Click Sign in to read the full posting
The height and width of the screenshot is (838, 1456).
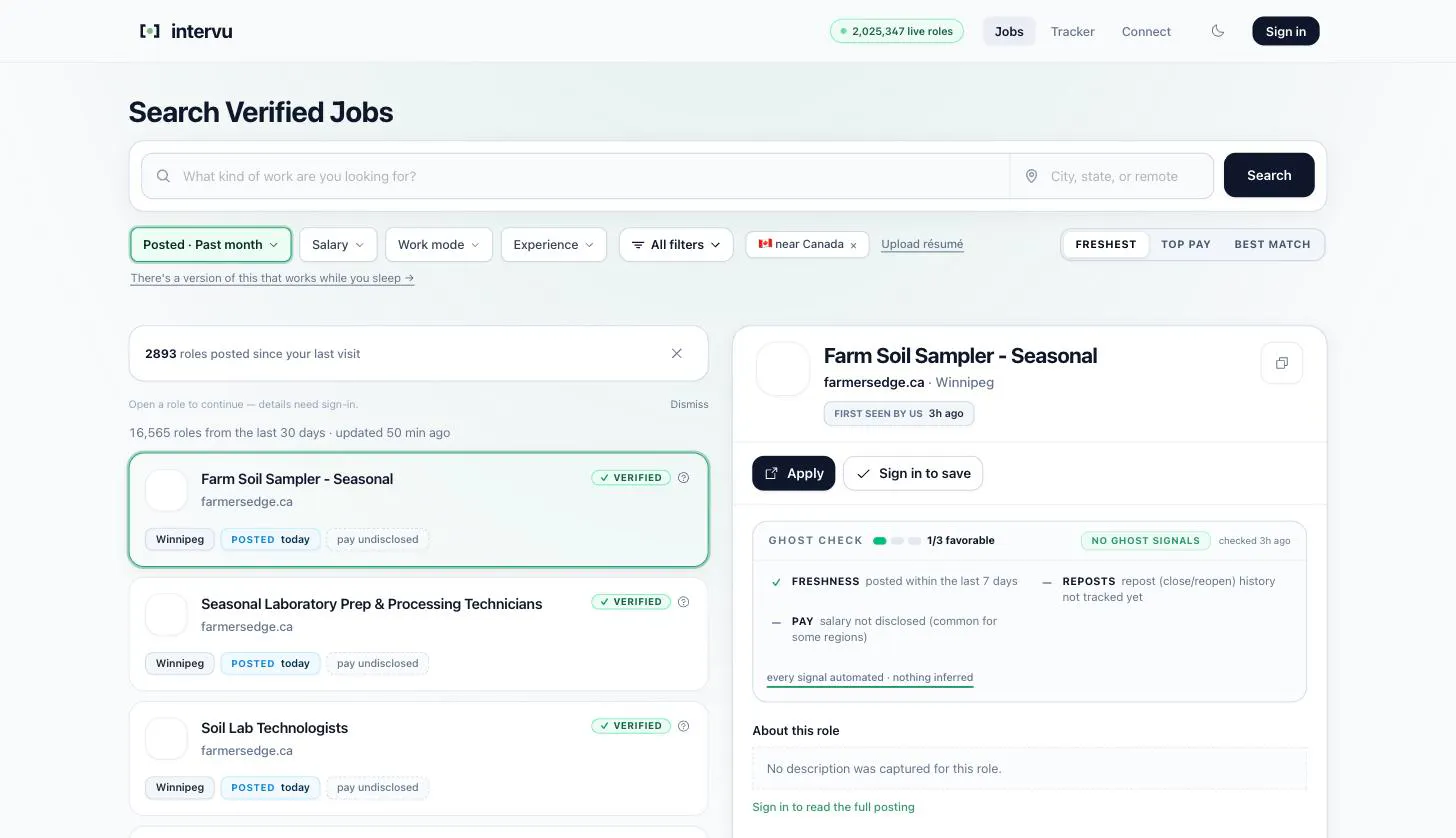point(833,807)
